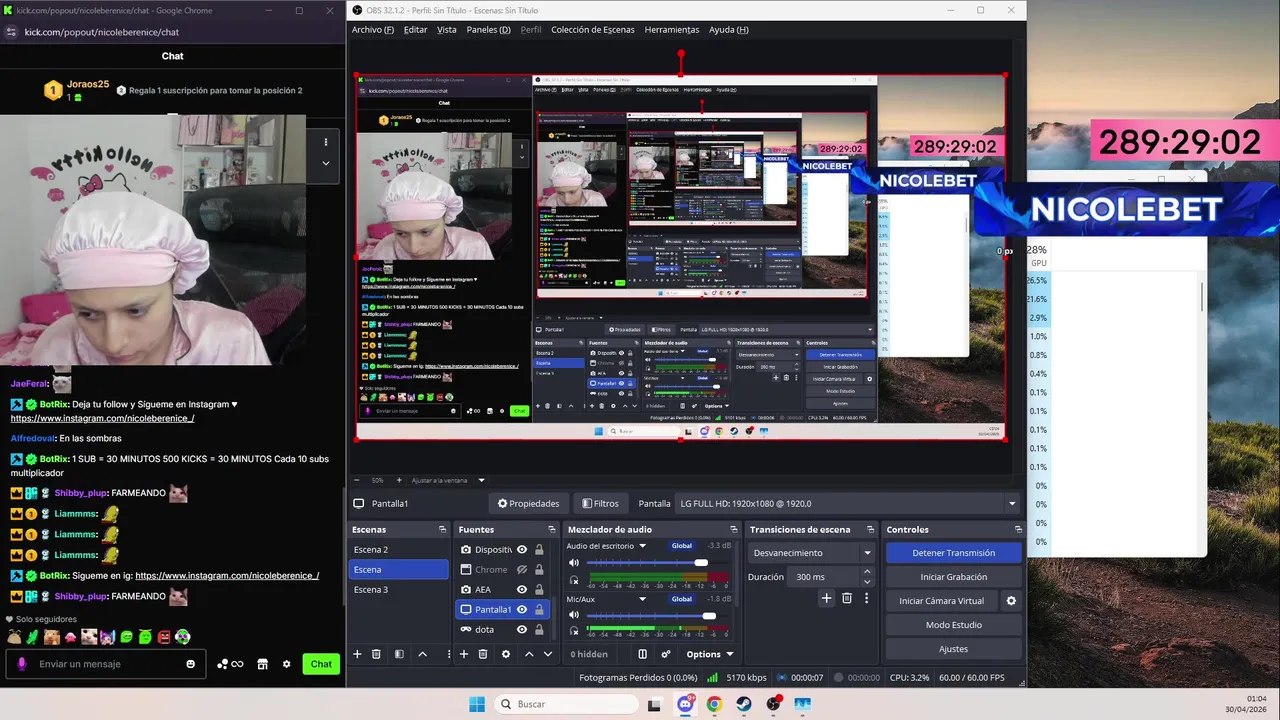Move source down in Fuentes toolbar
The image size is (1280, 720).
[547, 654]
